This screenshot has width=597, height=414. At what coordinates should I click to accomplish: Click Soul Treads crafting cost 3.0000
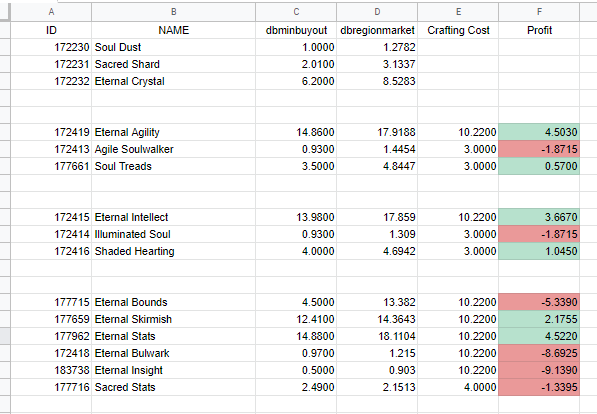pyautogui.click(x=458, y=166)
